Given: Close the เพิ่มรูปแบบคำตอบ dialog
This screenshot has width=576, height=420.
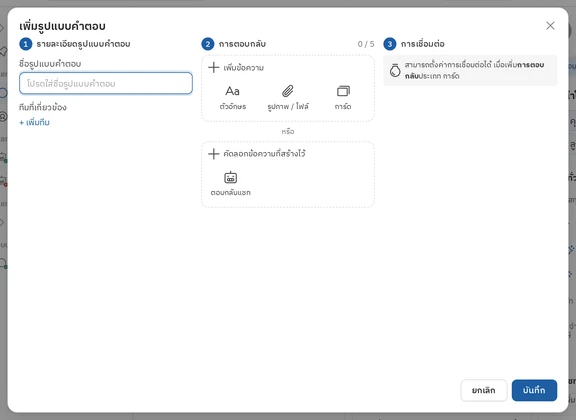Looking at the screenshot, I should (550, 25).
